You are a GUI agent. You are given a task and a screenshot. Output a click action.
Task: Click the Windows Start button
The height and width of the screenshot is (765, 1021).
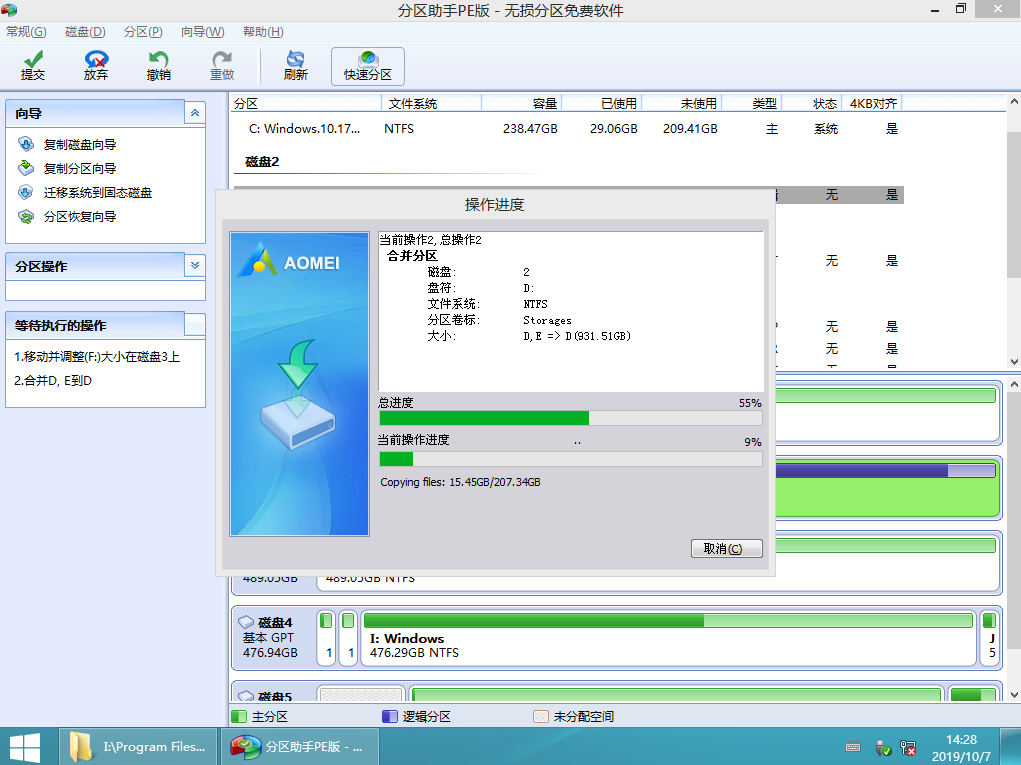click(x=24, y=746)
